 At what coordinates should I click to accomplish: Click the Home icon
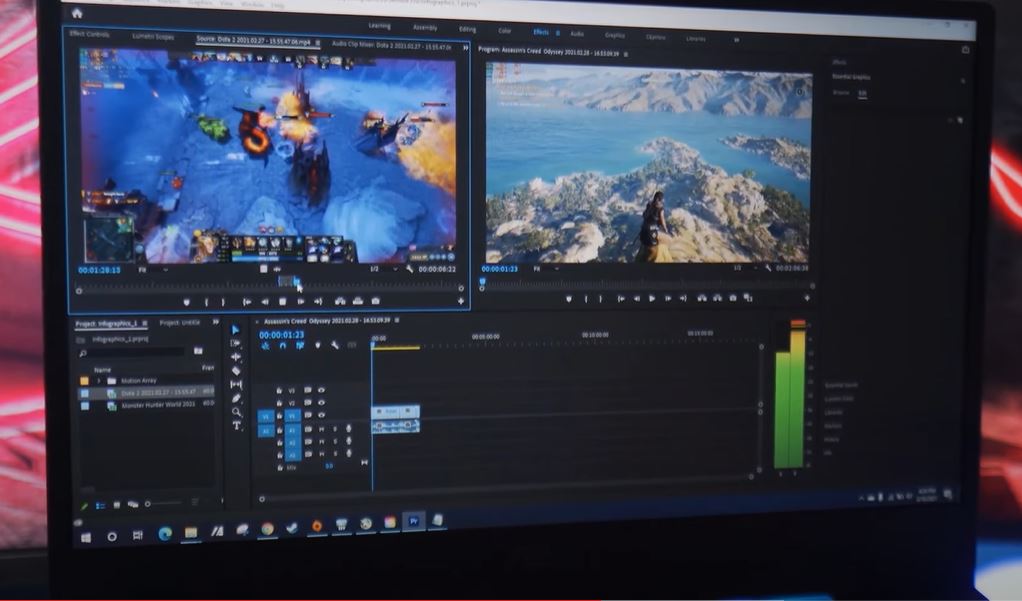[x=77, y=13]
